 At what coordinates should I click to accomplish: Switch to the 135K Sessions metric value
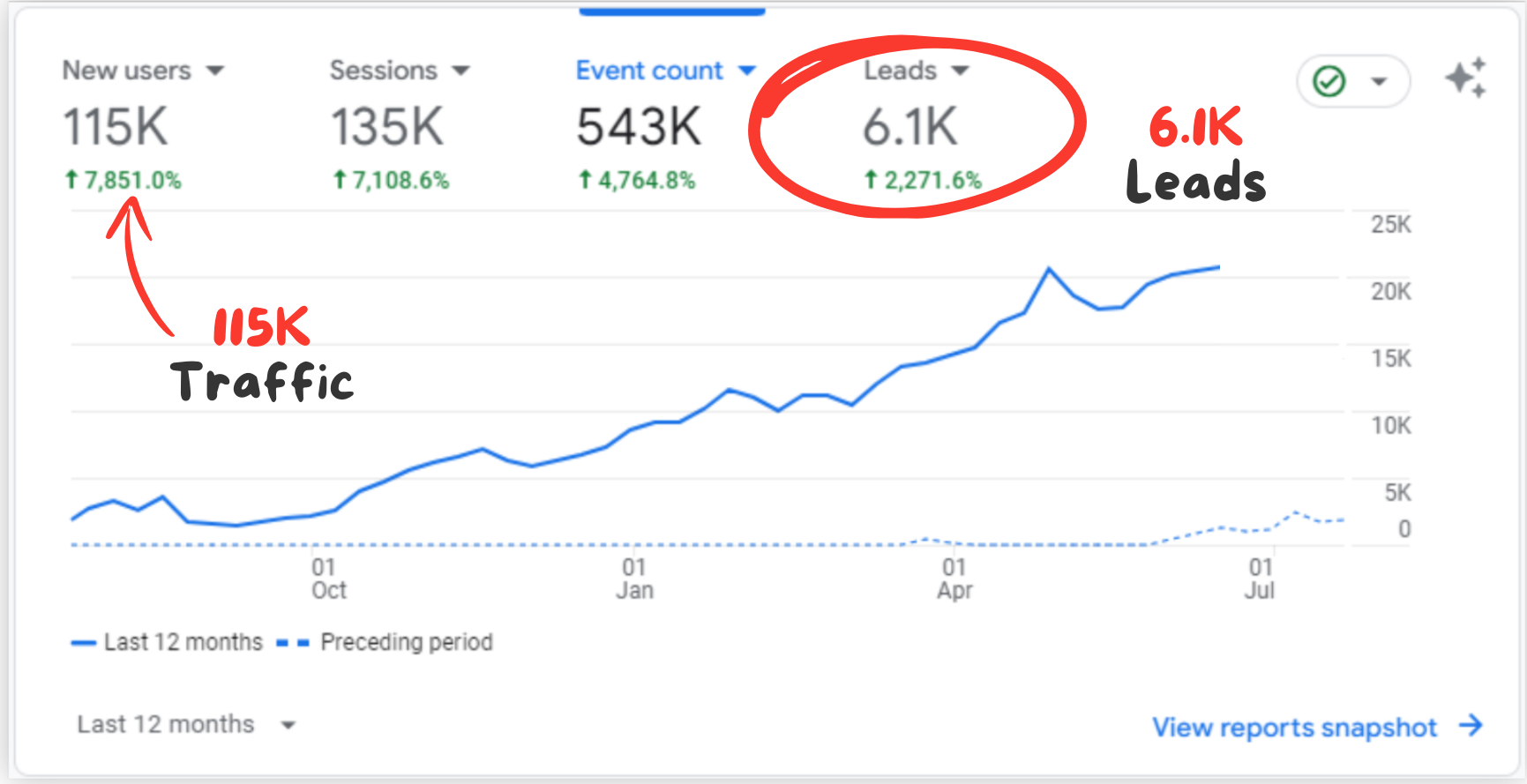(386, 127)
